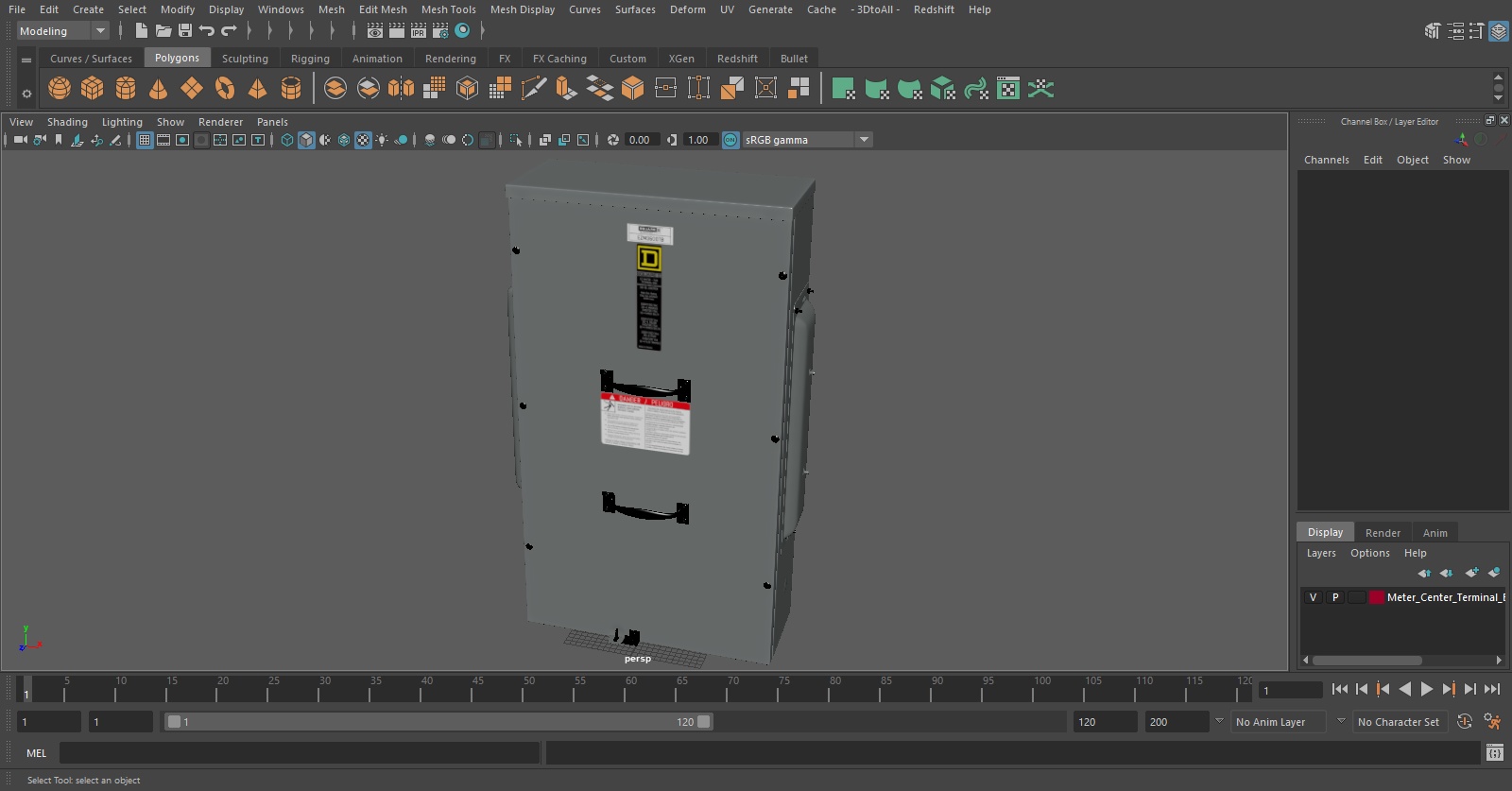
Task: Open the Channels menu in Channel Box
Action: [1327, 160]
